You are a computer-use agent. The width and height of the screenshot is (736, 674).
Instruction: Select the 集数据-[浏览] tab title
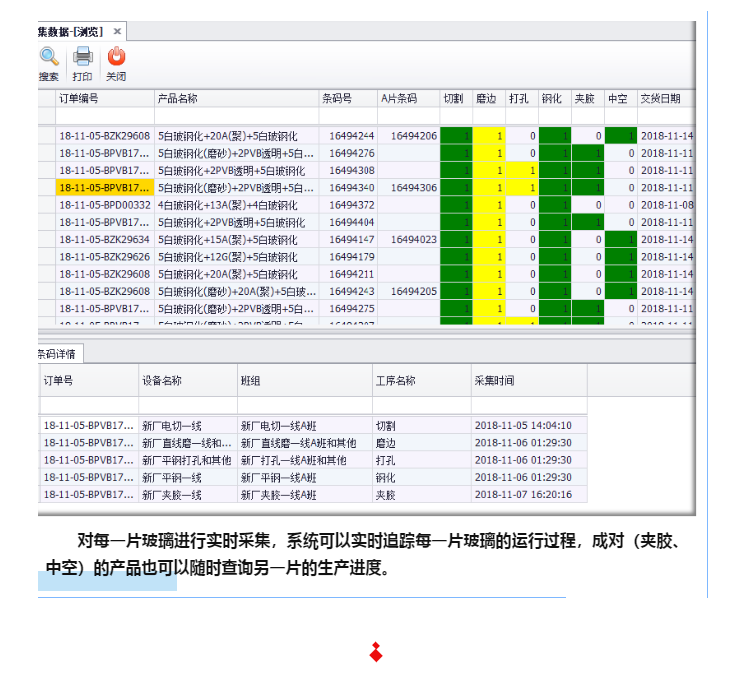coord(72,31)
